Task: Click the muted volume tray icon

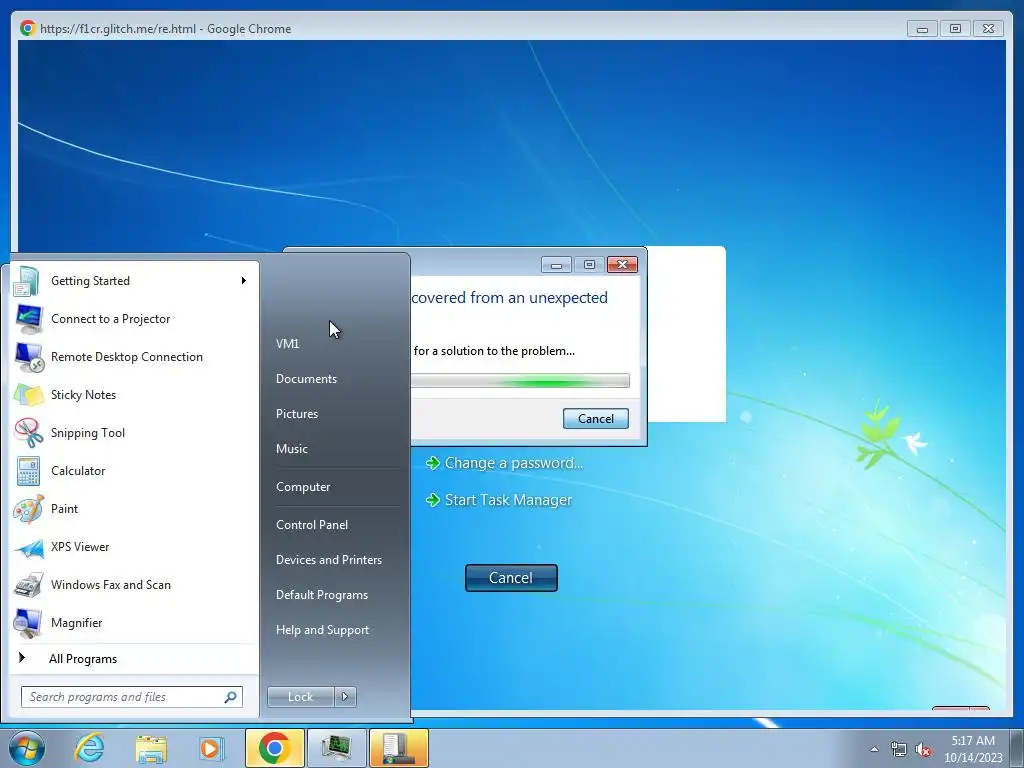Action: tap(923, 750)
